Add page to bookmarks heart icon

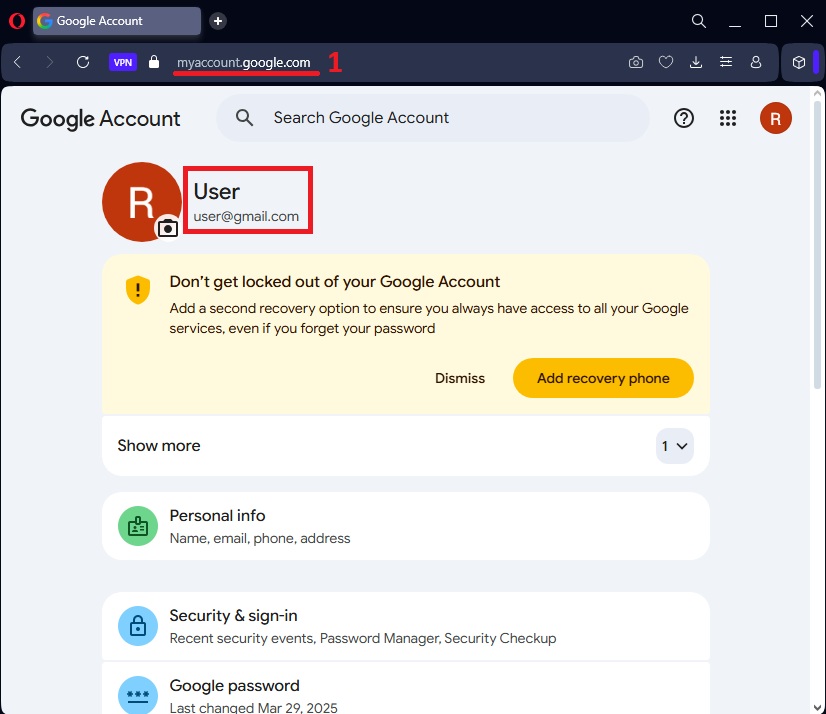666,62
